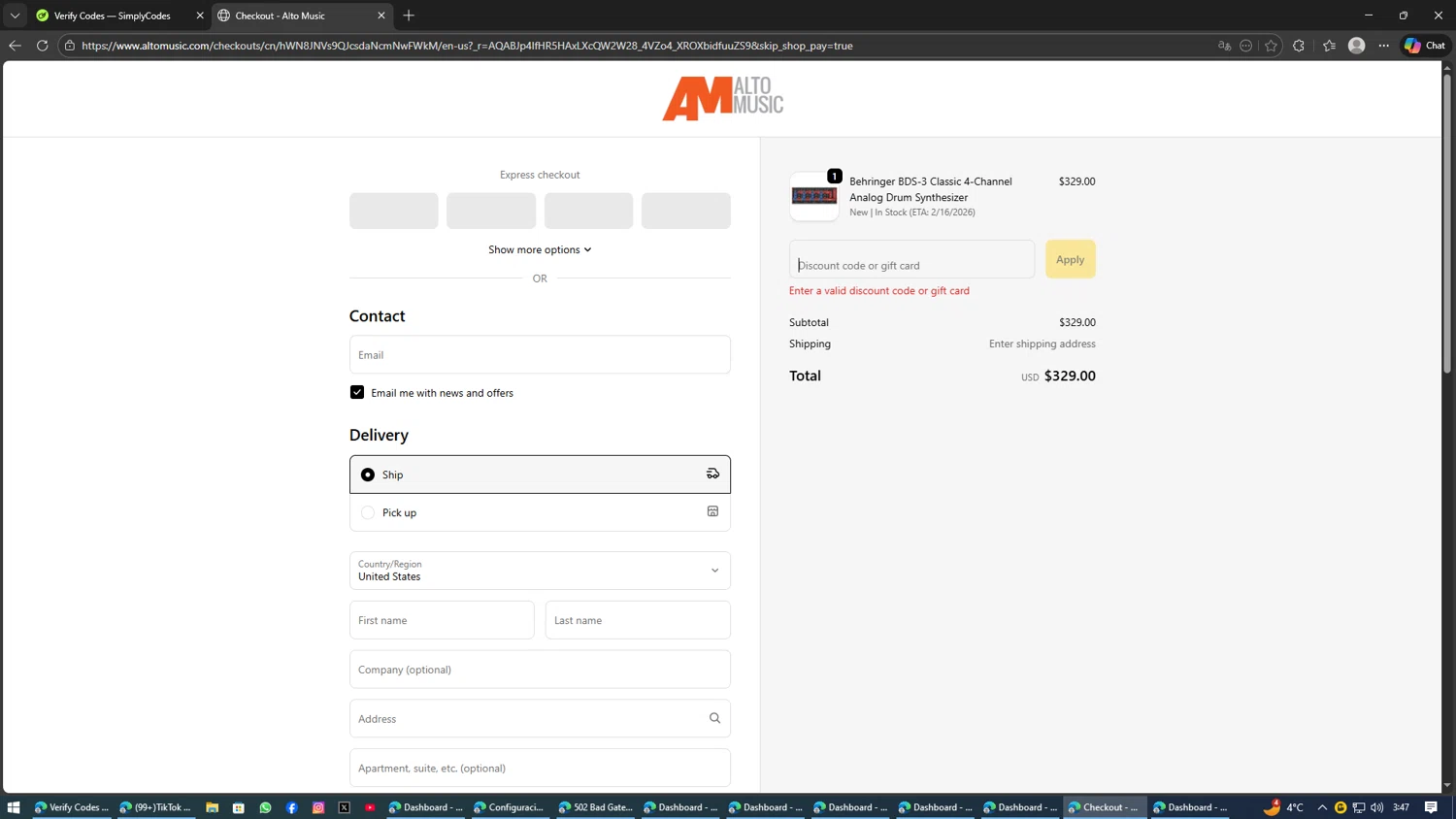Click the Behringer BDS-3 product thumbnail
The height and width of the screenshot is (819, 1456).
813,196
